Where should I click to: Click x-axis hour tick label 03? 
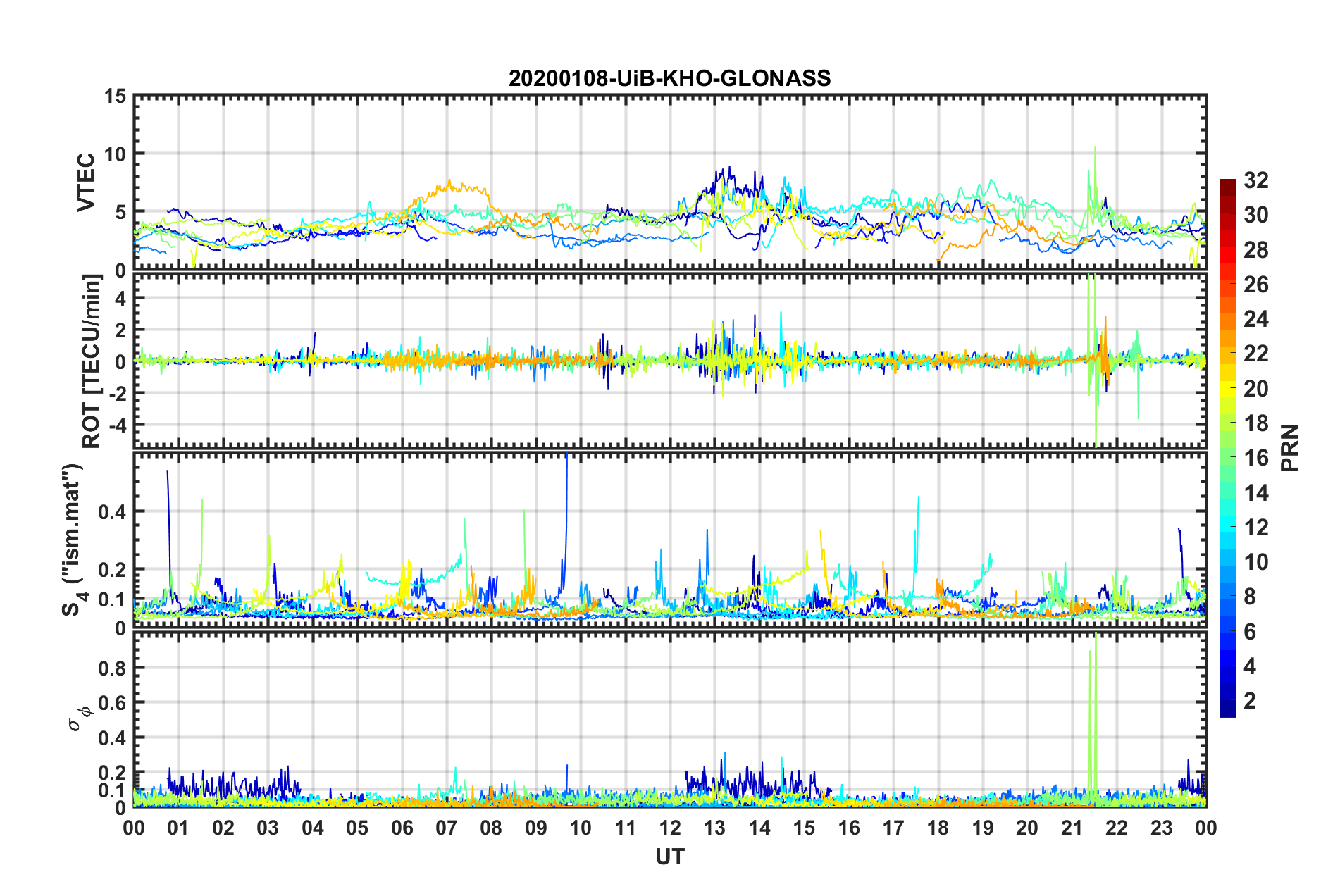[268, 828]
